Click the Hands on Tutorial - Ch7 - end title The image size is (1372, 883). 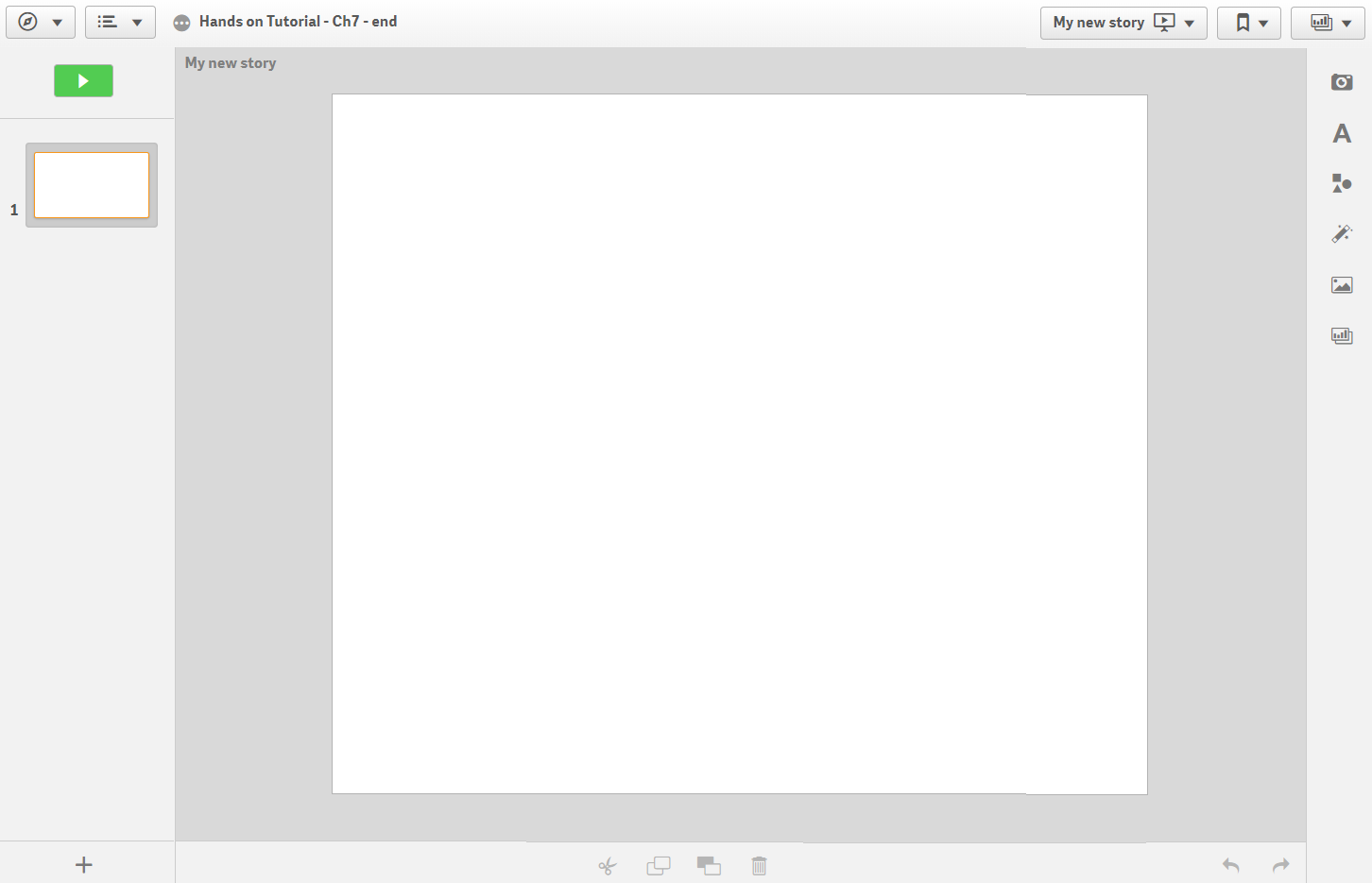click(x=298, y=22)
